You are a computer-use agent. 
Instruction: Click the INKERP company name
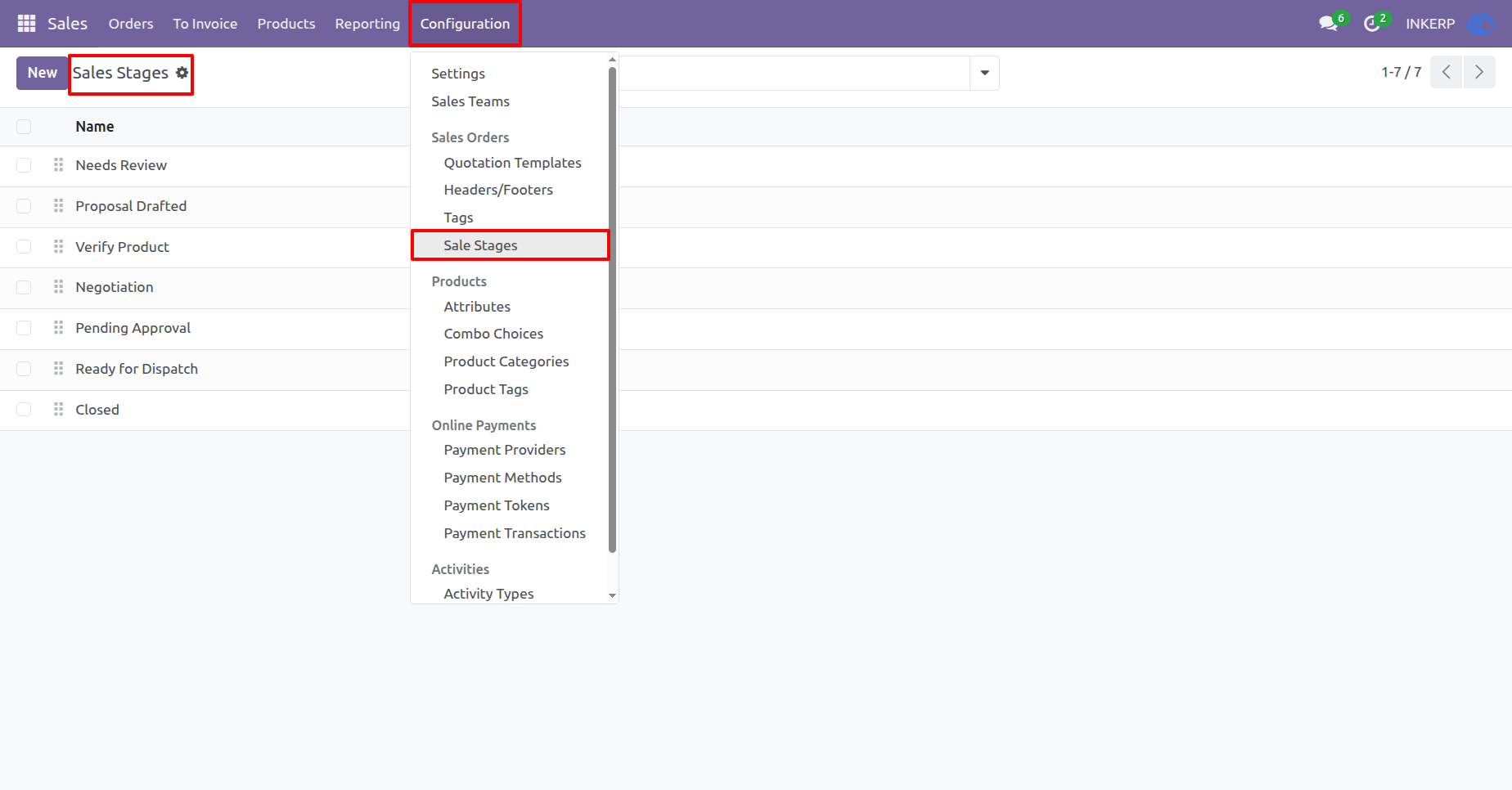click(x=1430, y=24)
